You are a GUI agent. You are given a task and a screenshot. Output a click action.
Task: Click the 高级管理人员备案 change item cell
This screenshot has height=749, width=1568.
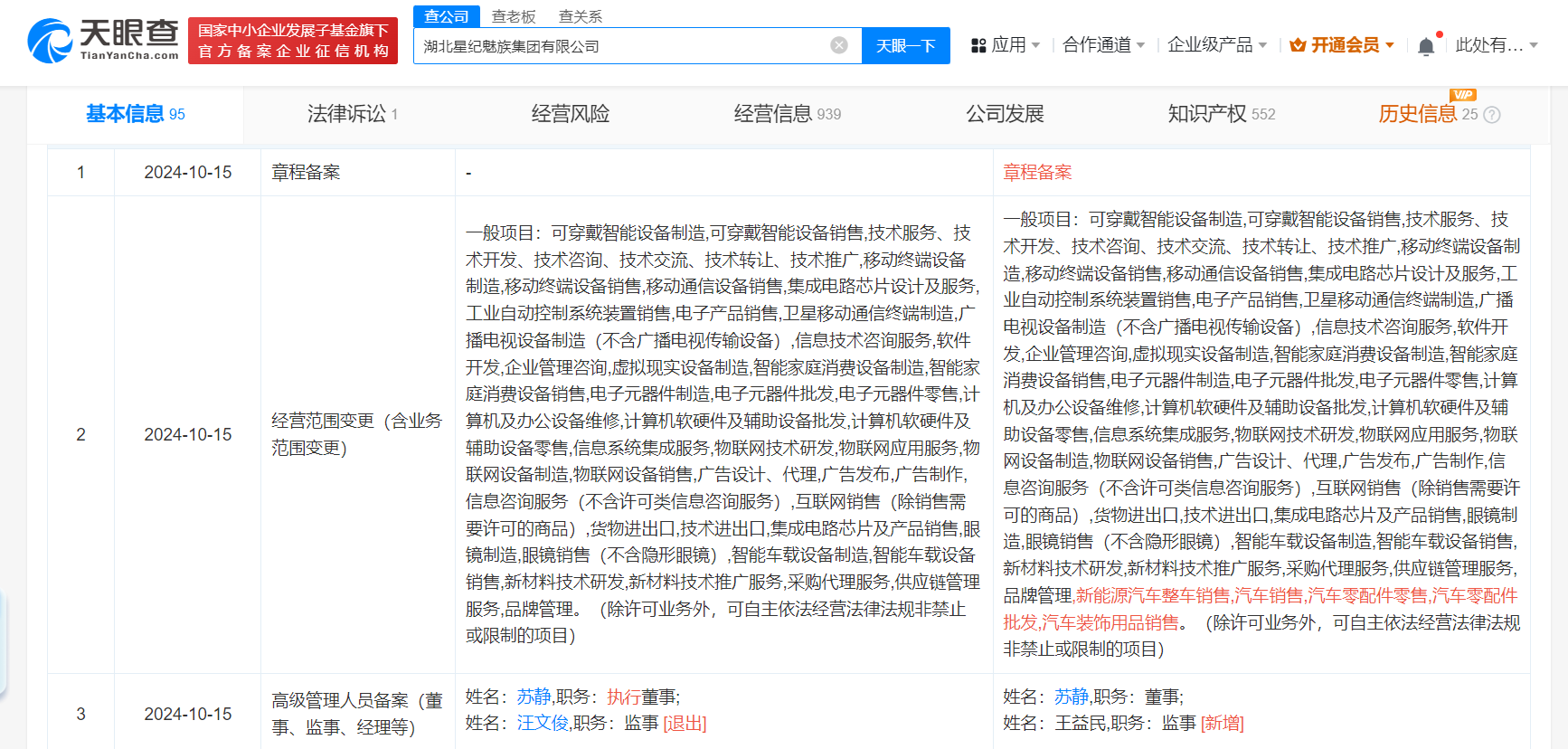357,714
